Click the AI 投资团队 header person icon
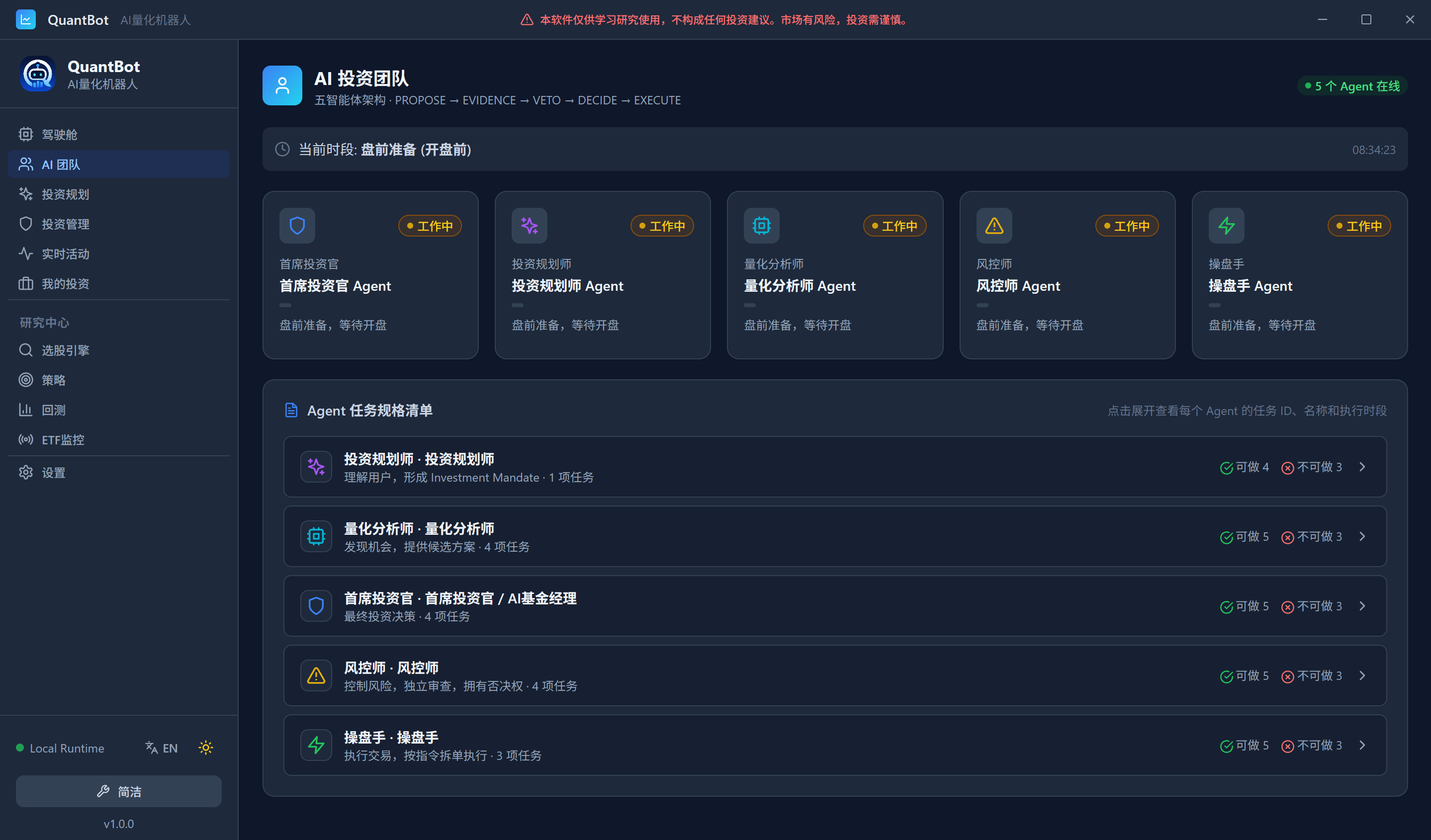Image resolution: width=1431 pixels, height=840 pixels. 281,85
